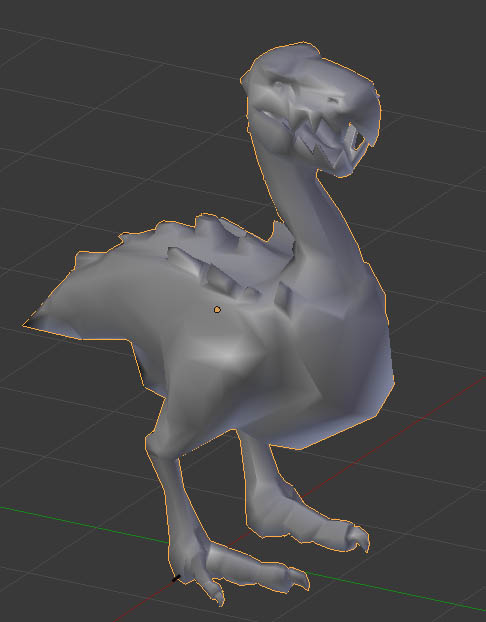Click the orange object origin dot

tap(217, 309)
